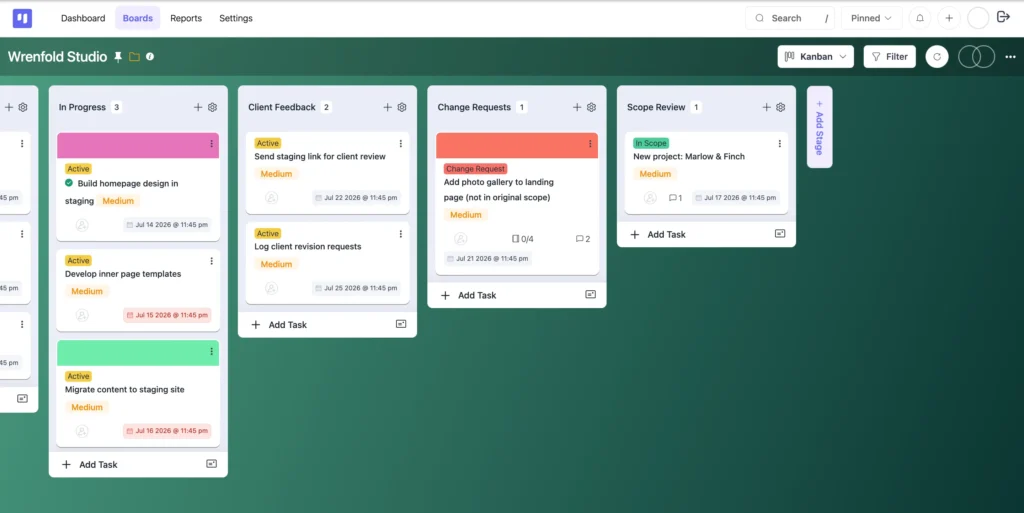The height and width of the screenshot is (513, 1024).
Task: Click template icon in Scope Review footer
Action: [x=780, y=234]
